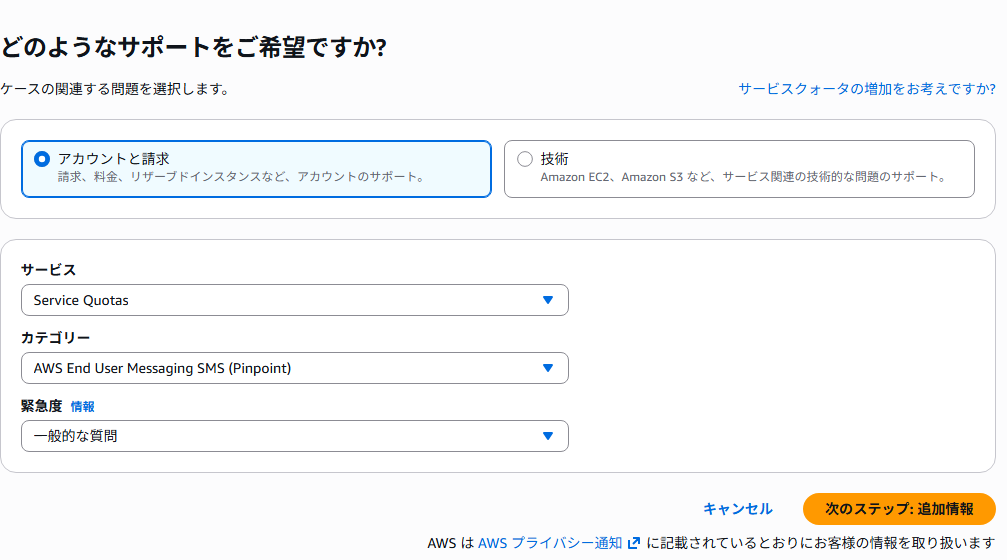Click the blue arrow in the カテゴリー field
Image resolution: width=1007 pixels, height=560 pixels.
click(x=547, y=368)
